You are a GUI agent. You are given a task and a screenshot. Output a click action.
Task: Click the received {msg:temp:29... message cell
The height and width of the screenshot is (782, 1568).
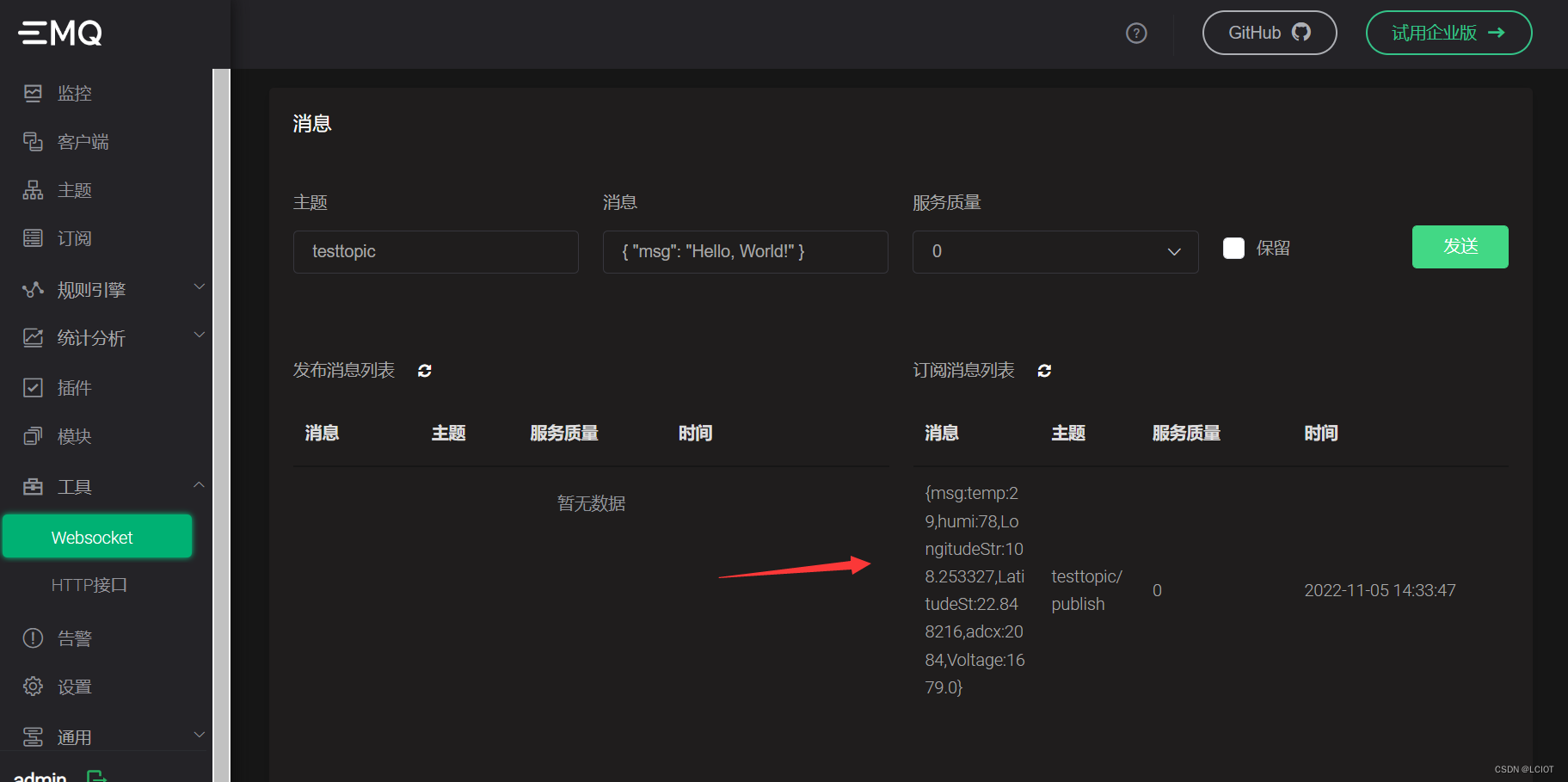tap(975, 590)
